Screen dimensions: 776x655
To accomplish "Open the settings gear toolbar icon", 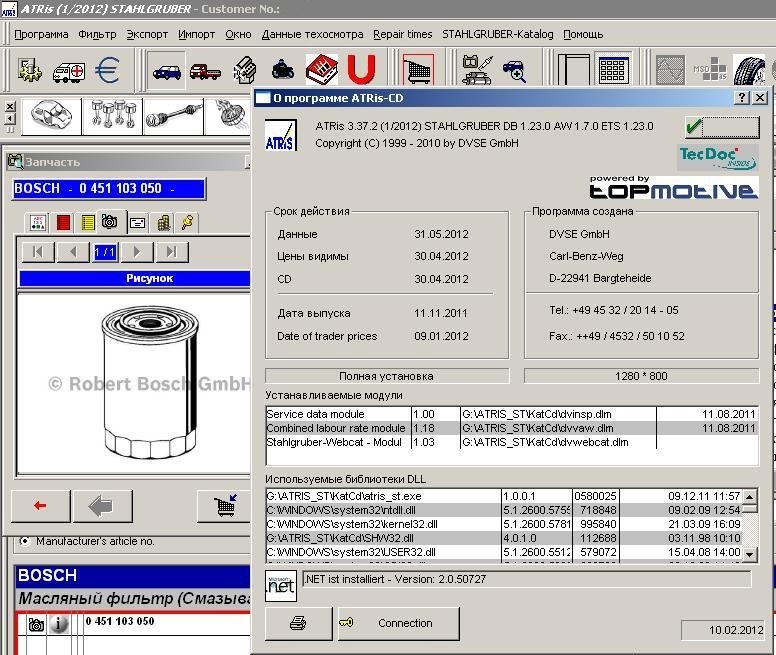I will pyautogui.click(x=30, y=70).
